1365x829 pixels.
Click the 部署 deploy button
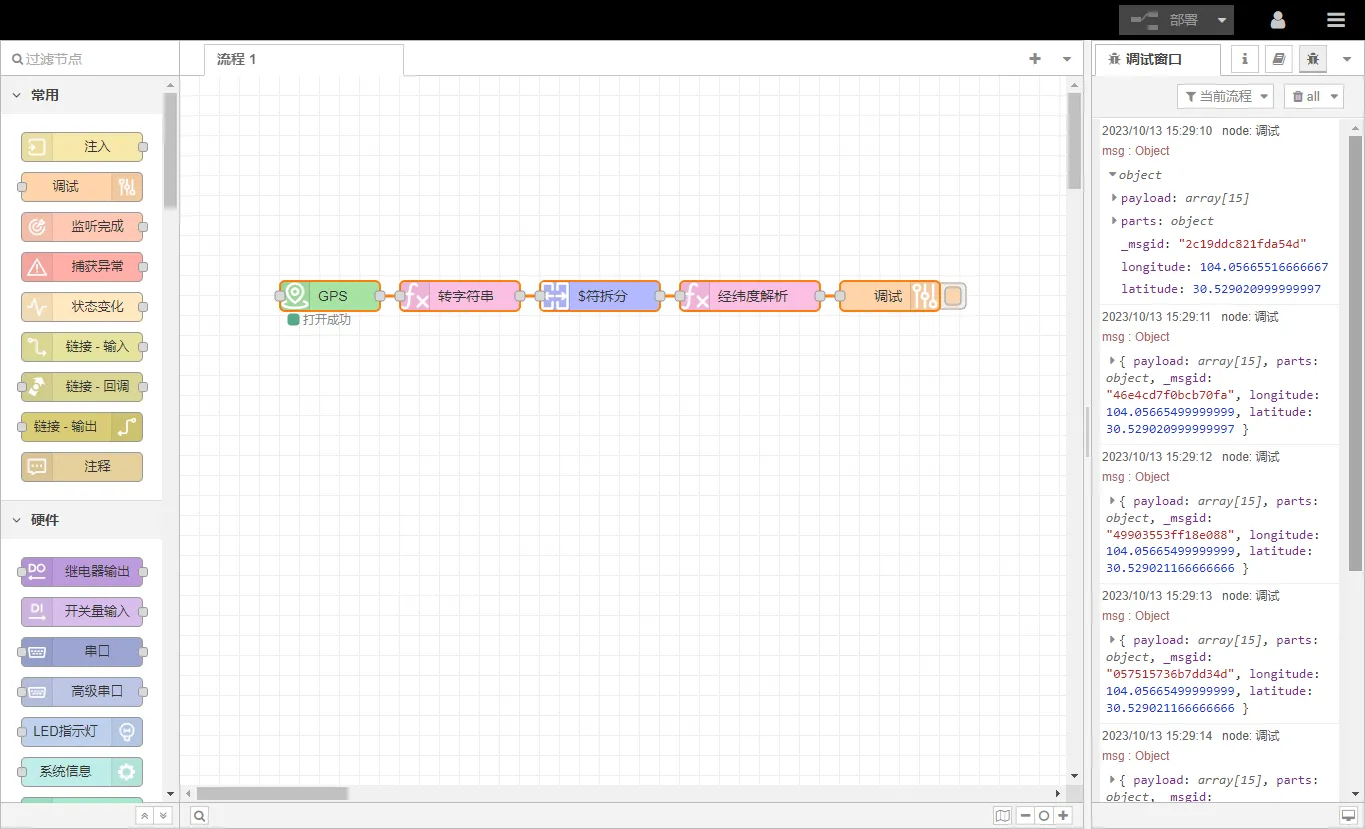(x=1165, y=20)
